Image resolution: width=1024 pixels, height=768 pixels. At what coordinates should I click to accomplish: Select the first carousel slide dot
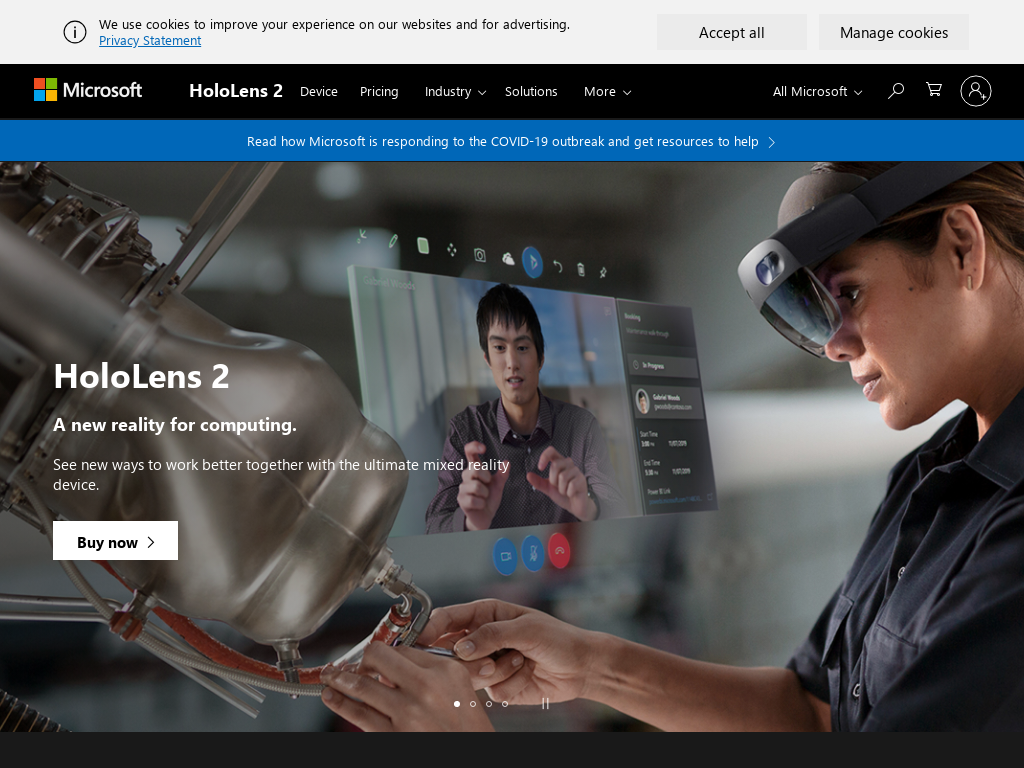pyautogui.click(x=456, y=703)
